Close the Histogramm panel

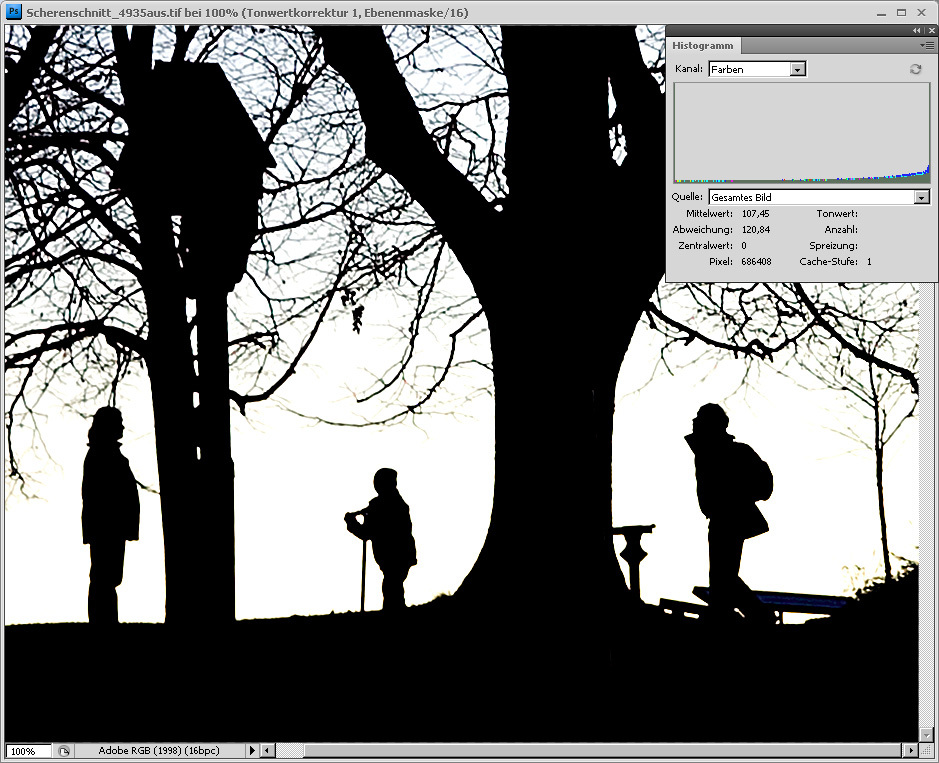pos(930,31)
